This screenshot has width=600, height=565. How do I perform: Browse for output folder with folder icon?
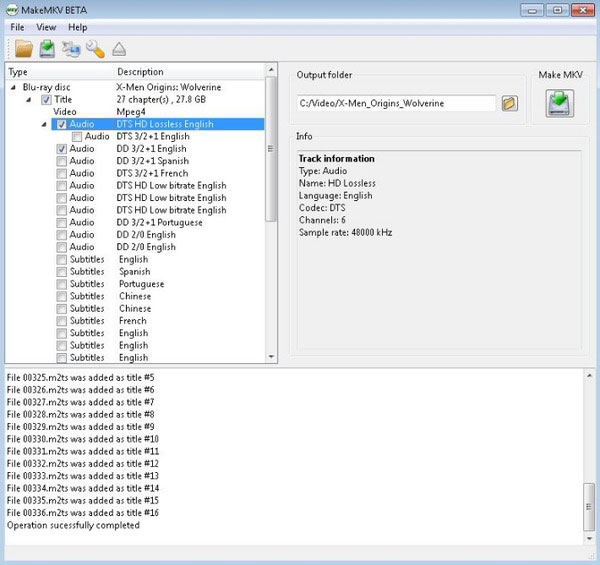pos(509,103)
